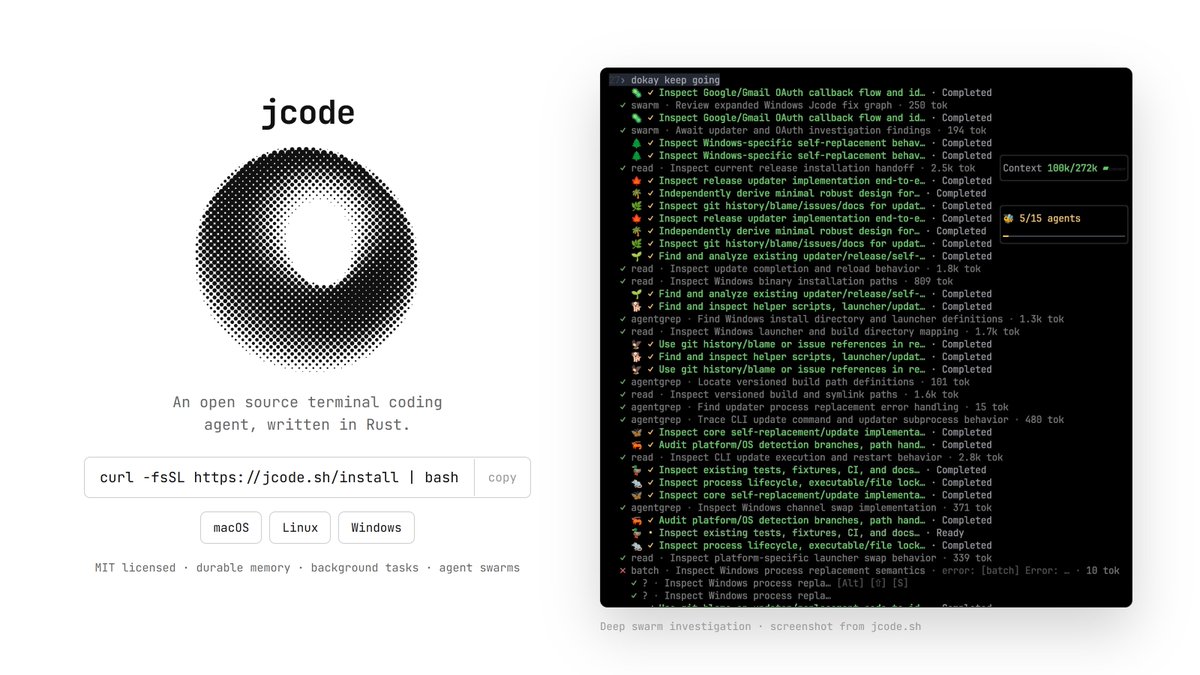1200x675 pixels.
Task: Click the open source terminal coding agent tagline
Action: (307, 413)
